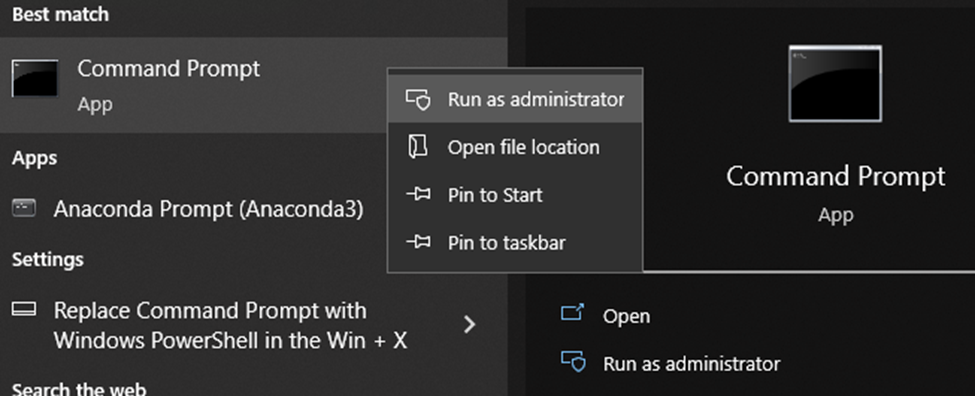The image size is (975, 396).
Task: Click the Command Prompt icon in Best match
Action: point(35,78)
